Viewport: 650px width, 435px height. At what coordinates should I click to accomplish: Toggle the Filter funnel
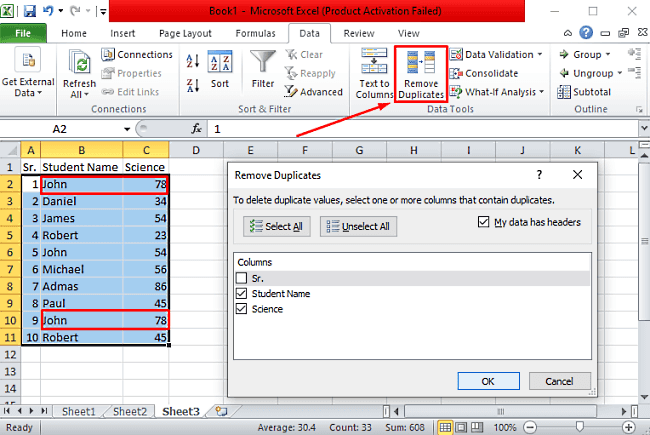click(263, 69)
